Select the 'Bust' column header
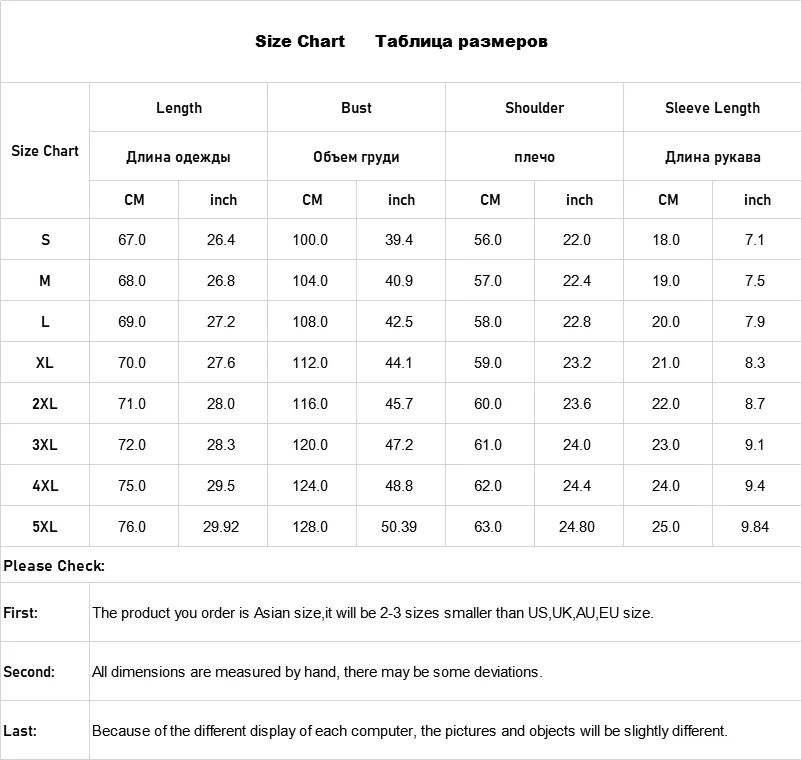 coord(356,108)
